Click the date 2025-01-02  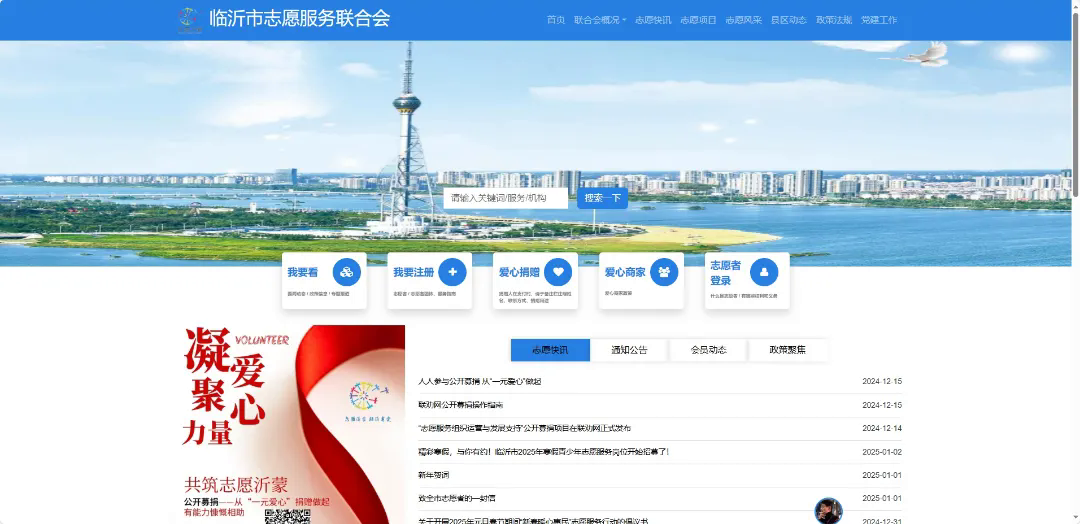(x=882, y=452)
